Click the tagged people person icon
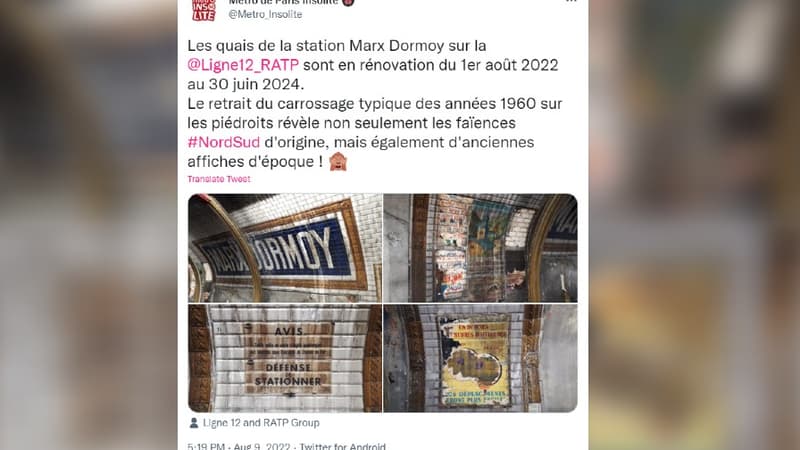800x450 pixels. [x=194, y=422]
